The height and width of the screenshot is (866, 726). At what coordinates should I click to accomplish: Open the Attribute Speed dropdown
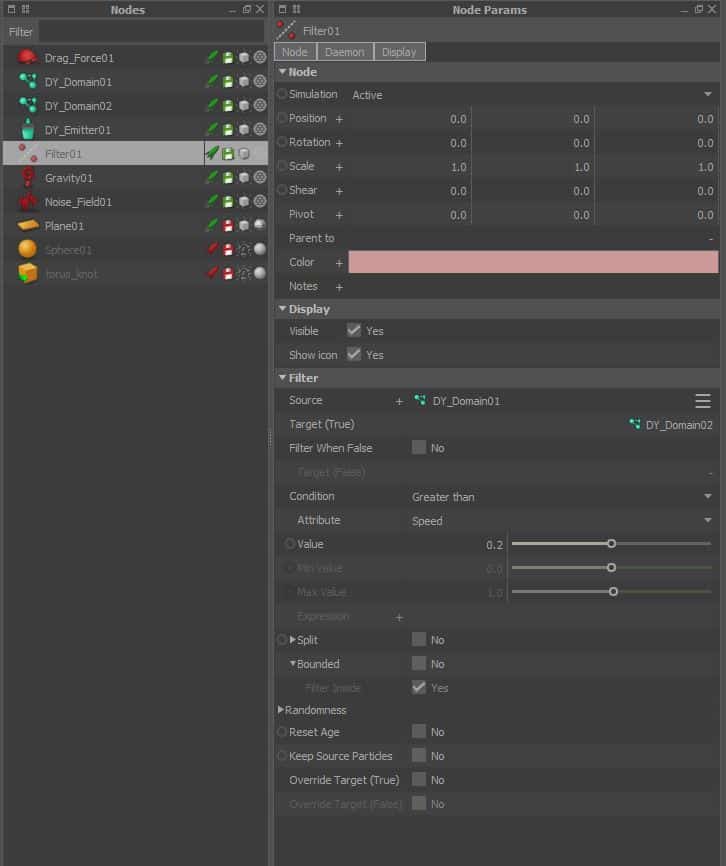click(x=560, y=521)
